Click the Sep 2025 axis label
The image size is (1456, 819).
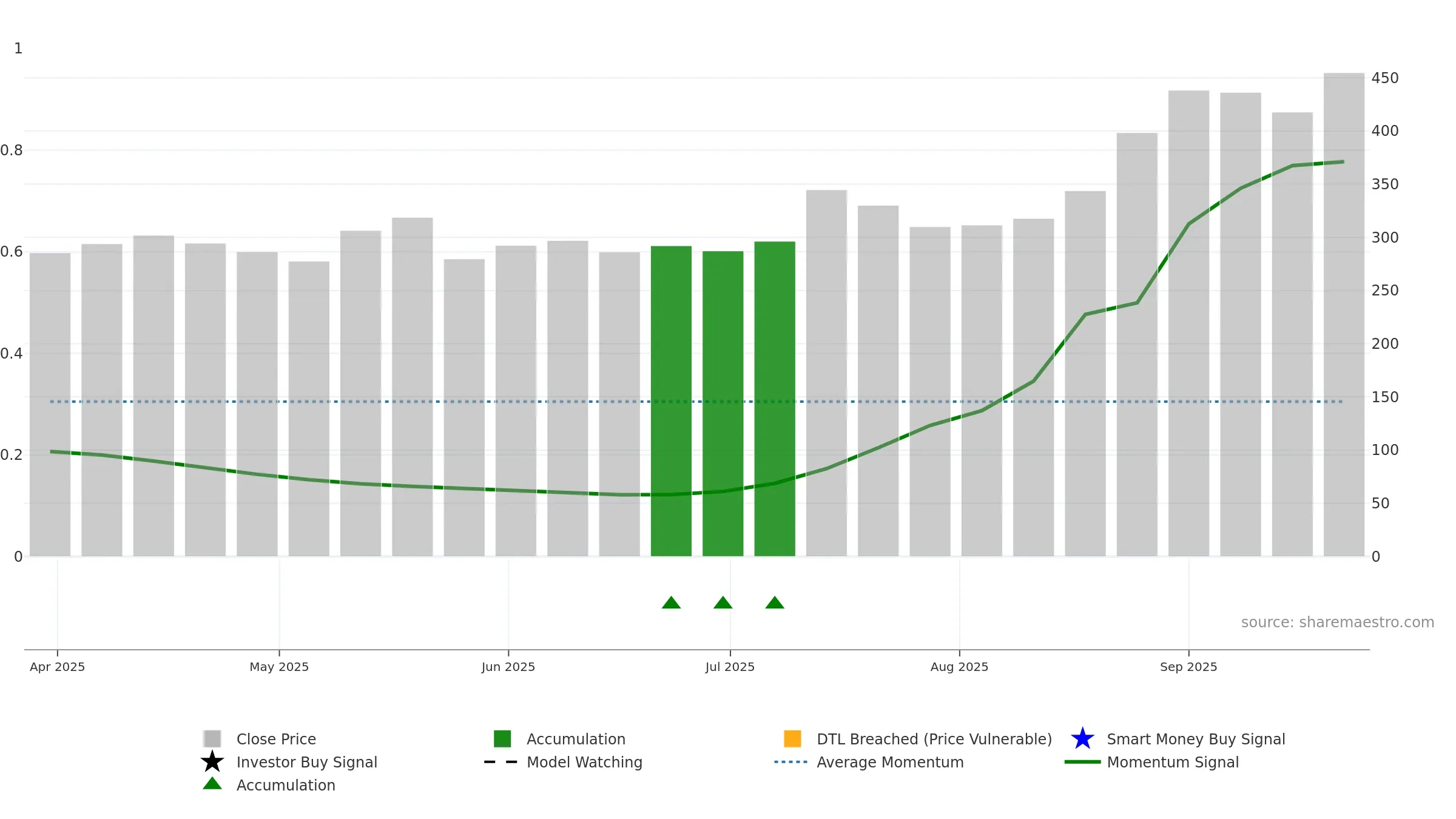pos(1188,667)
